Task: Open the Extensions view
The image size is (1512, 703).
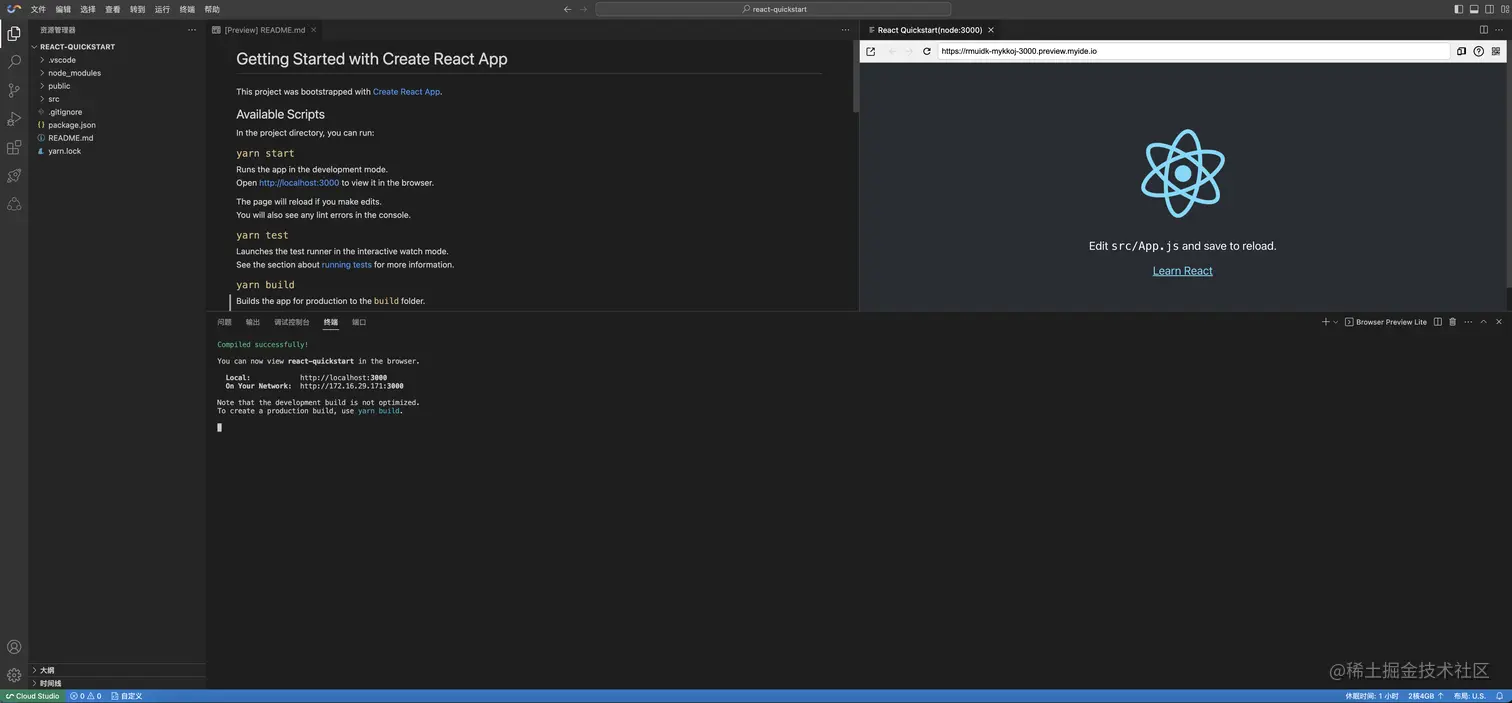Action: pyautogui.click(x=14, y=148)
